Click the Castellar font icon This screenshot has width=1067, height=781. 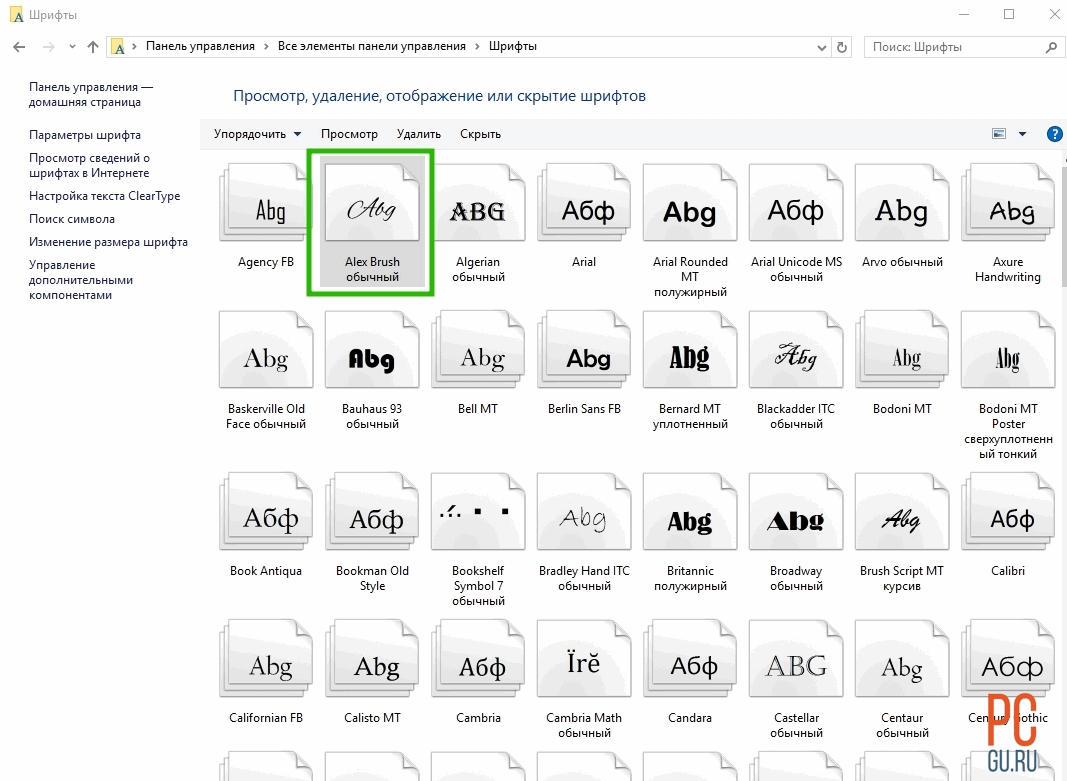796,664
